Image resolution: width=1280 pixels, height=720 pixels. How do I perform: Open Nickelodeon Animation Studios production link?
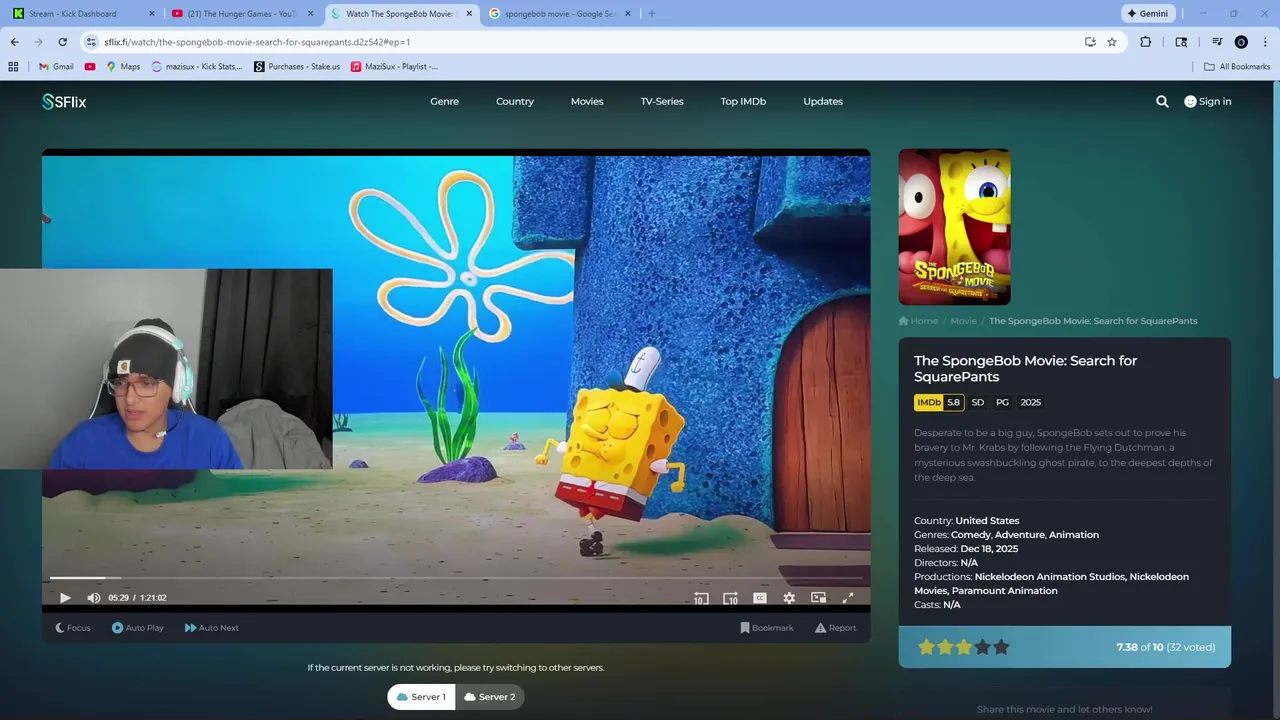(1050, 577)
